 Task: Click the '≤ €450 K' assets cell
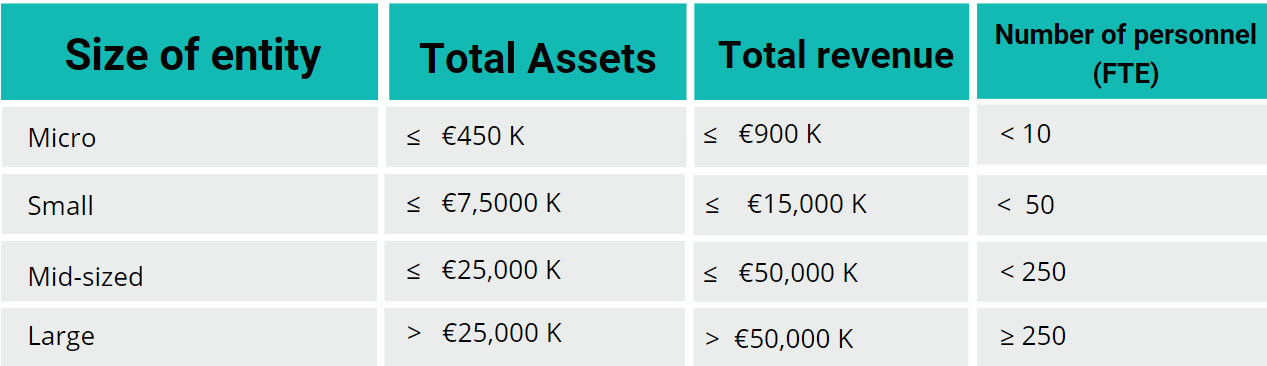(538, 136)
